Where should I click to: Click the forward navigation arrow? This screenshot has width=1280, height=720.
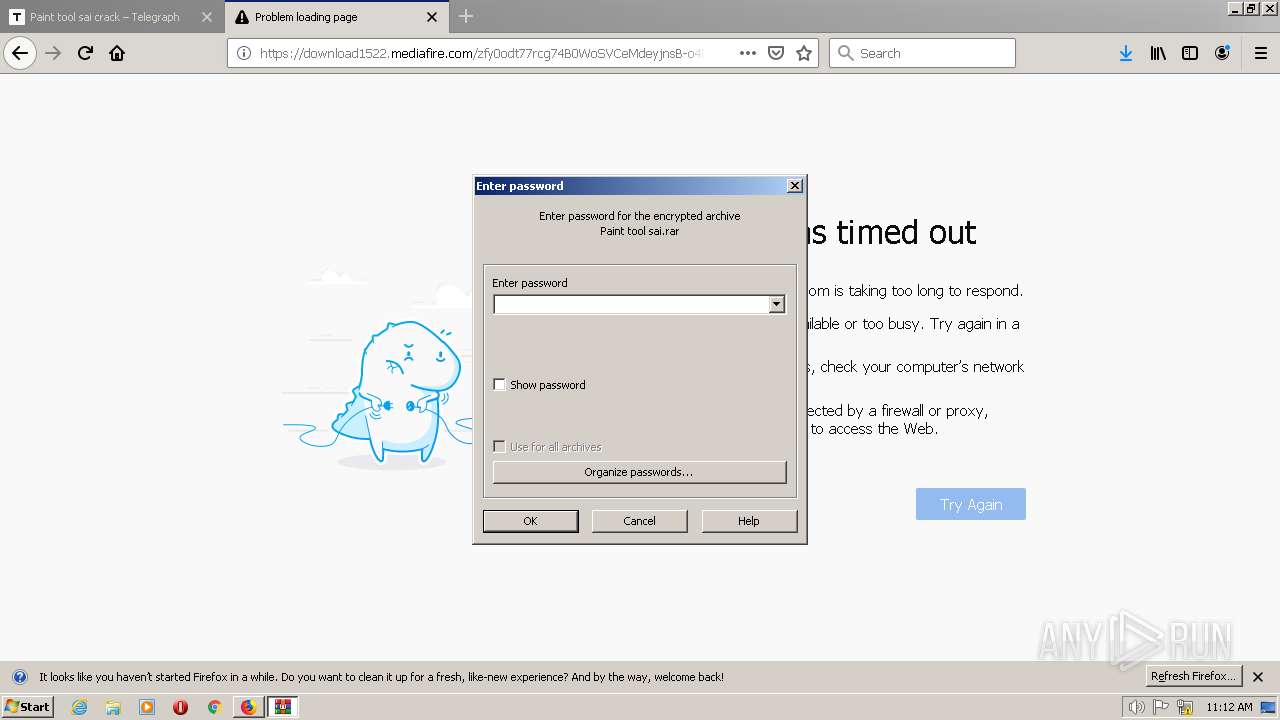coord(53,53)
